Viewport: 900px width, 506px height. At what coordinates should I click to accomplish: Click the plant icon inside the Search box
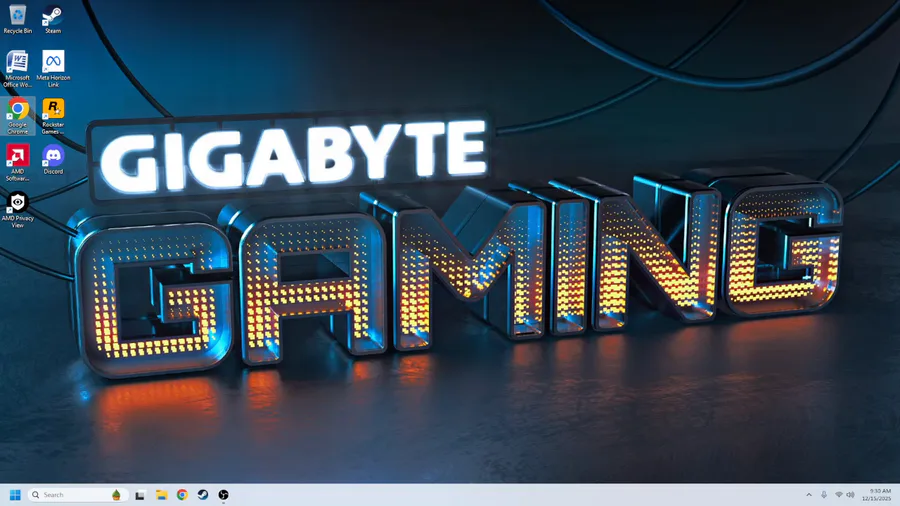pyautogui.click(x=116, y=495)
